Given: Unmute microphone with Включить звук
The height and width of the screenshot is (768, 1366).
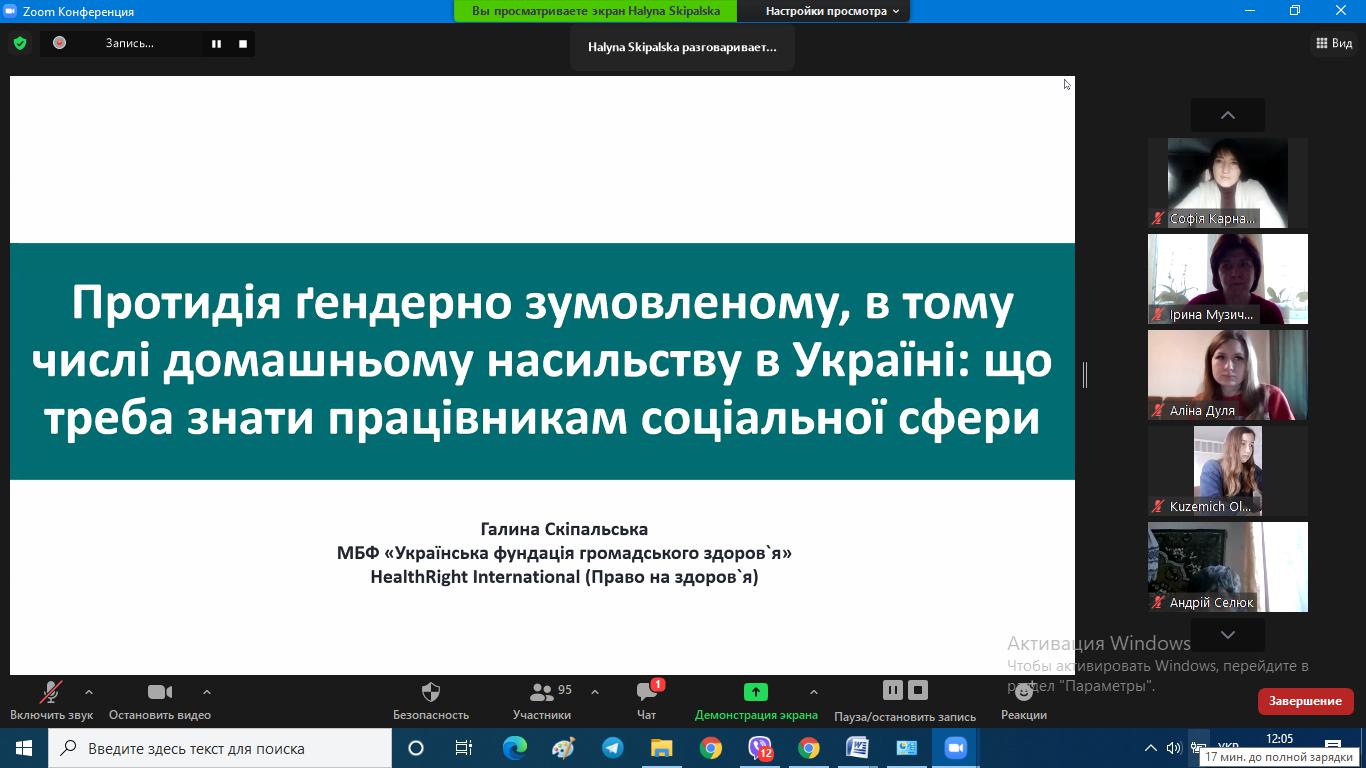Looking at the screenshot, I should coord(50,692).
